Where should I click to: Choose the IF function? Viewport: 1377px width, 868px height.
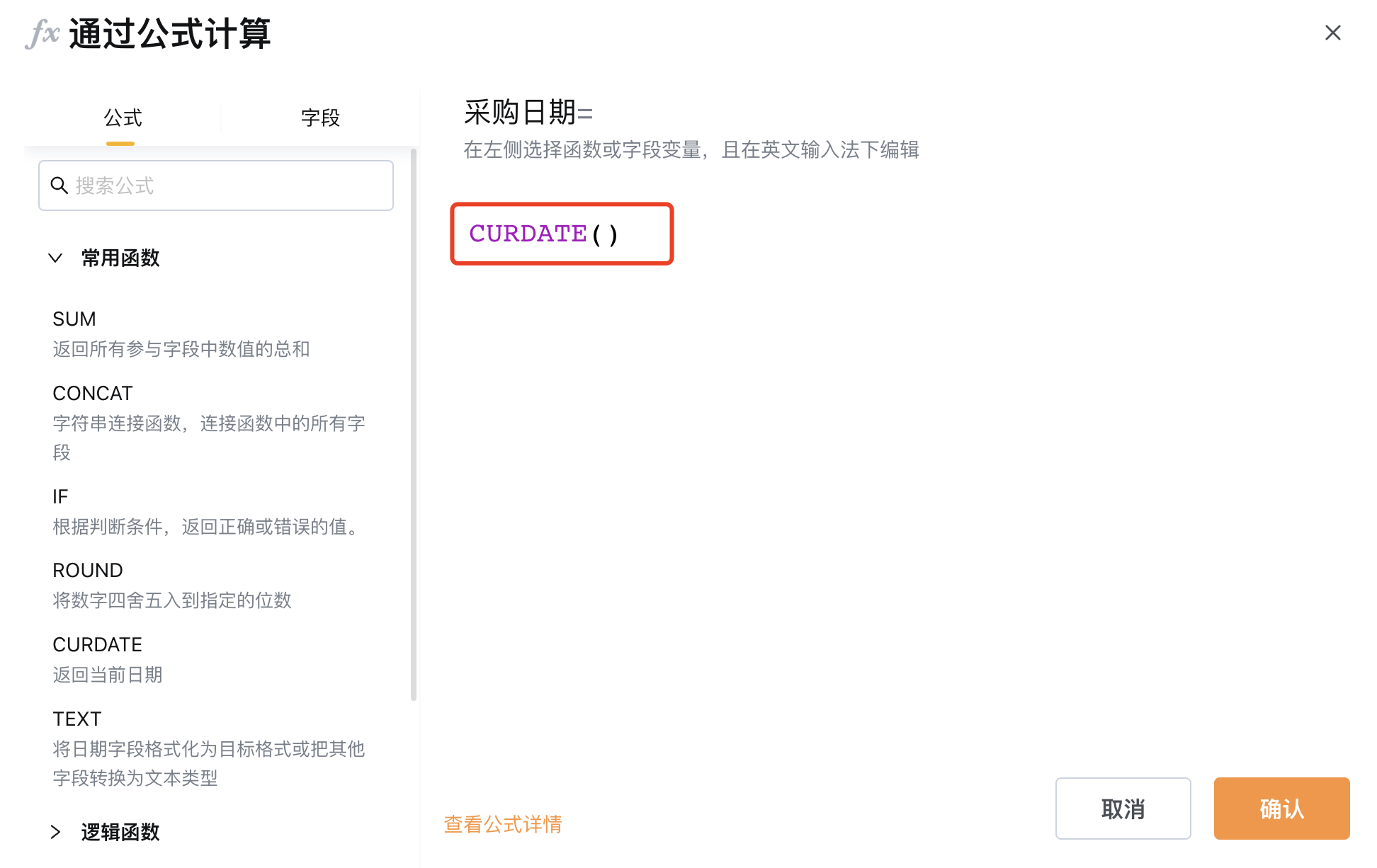tap(208, 511)
